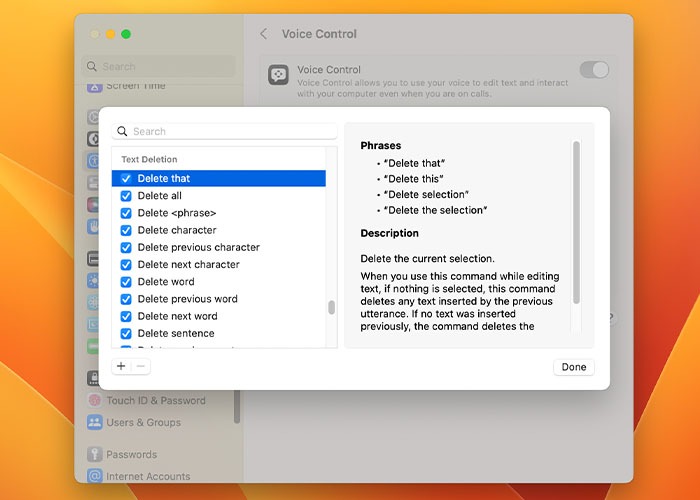Select the Delete word command row
The image size is (700, 500).
click(219, 282)
